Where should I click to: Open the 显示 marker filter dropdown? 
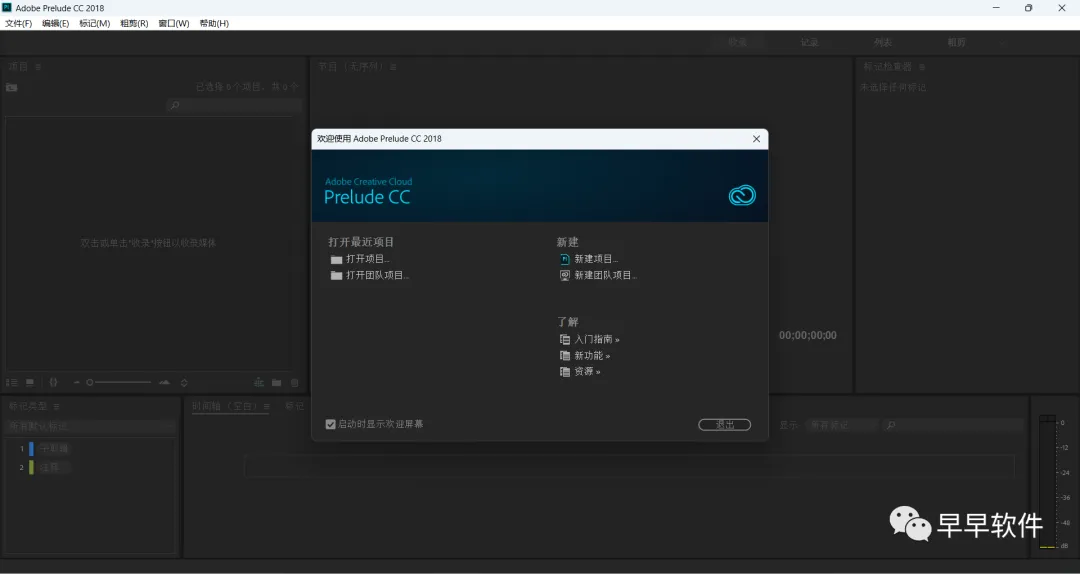click(x=842, y=426)
